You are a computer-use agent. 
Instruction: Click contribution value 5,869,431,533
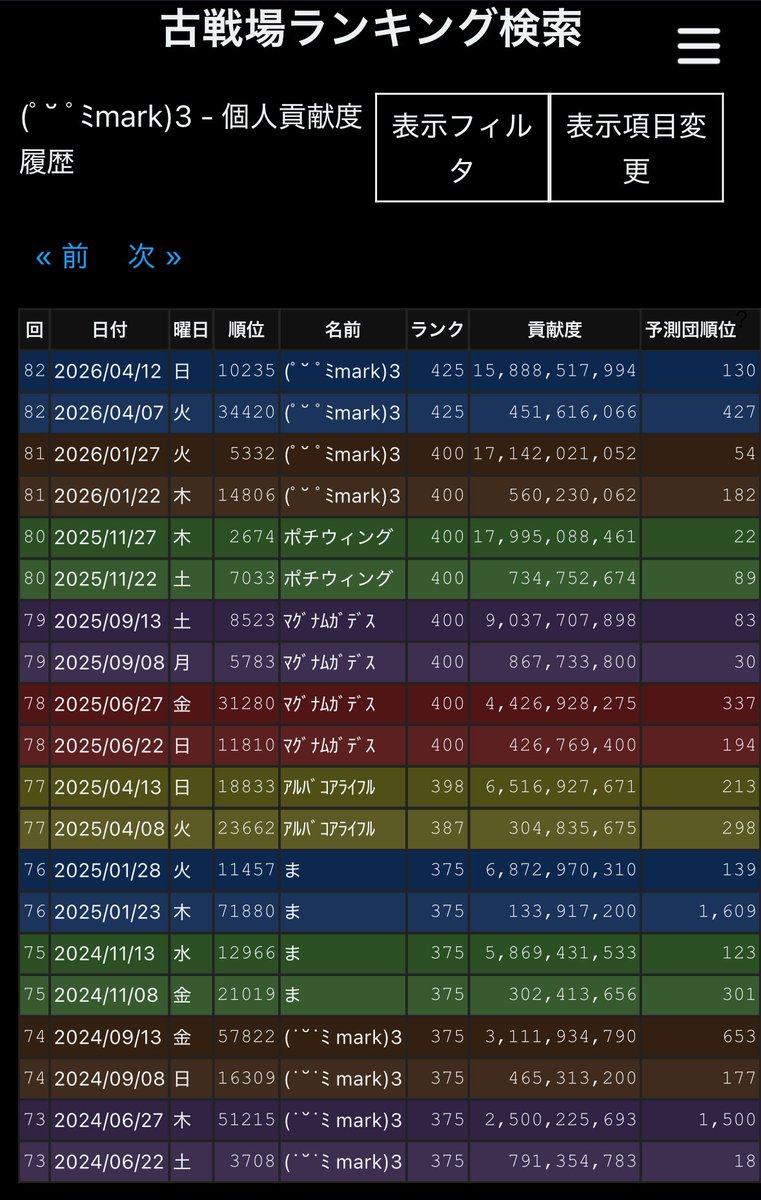click(x=561, y=953)
